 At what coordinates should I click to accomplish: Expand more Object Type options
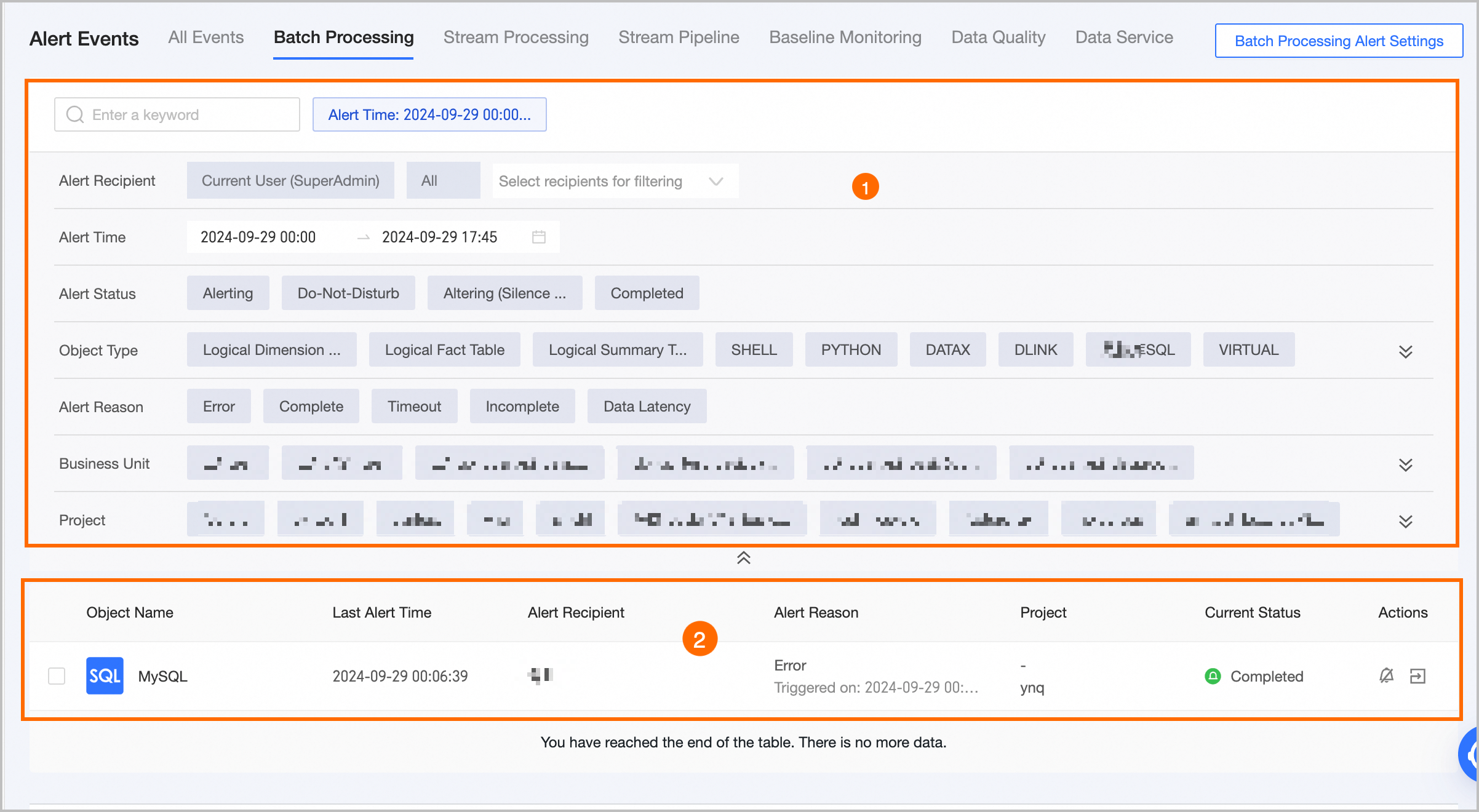[1405, 351]
